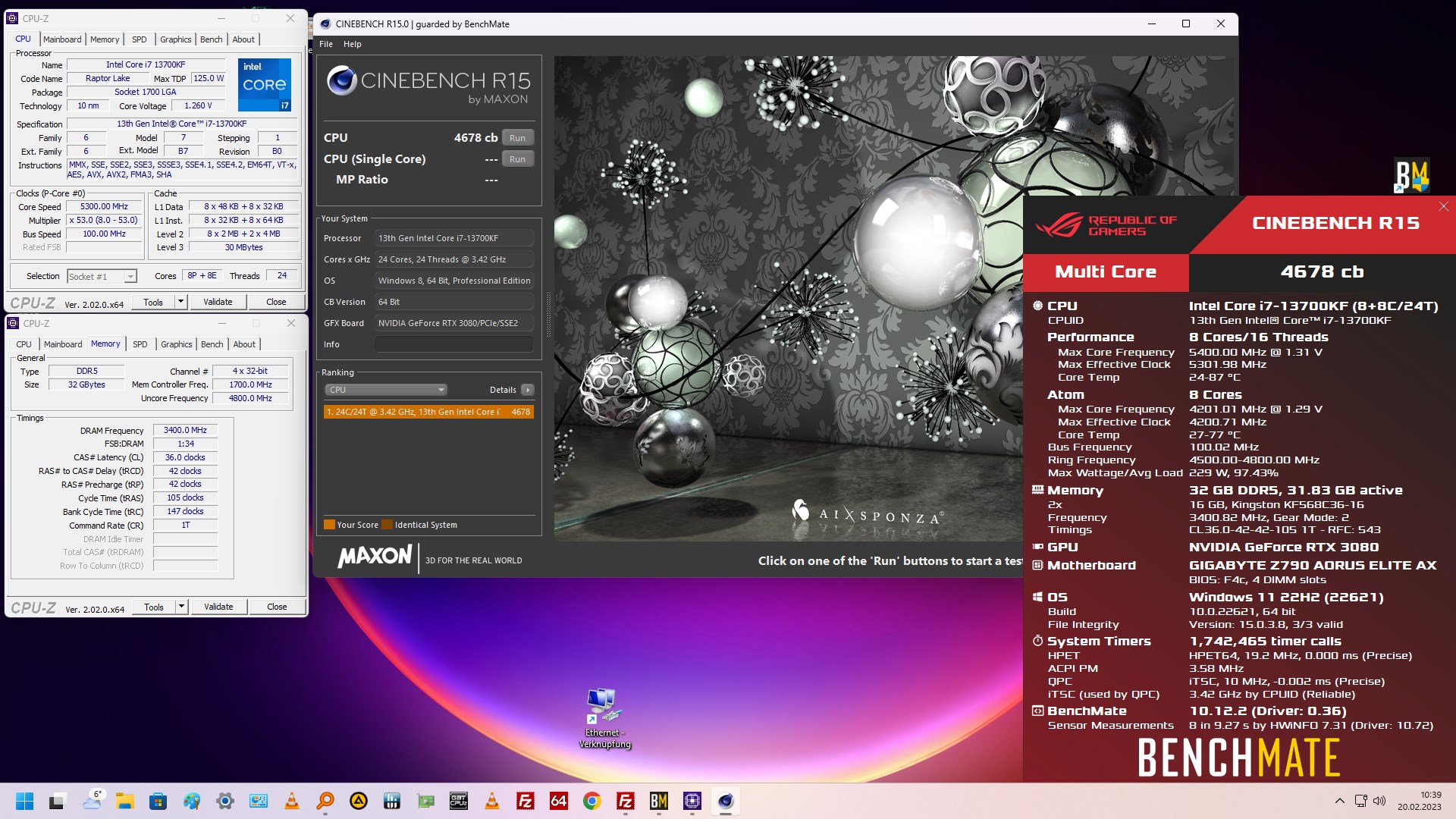Switch to SPD tab in CPU-Z processor window
This screenshot has height=819, width=1456.
point(140,39)
